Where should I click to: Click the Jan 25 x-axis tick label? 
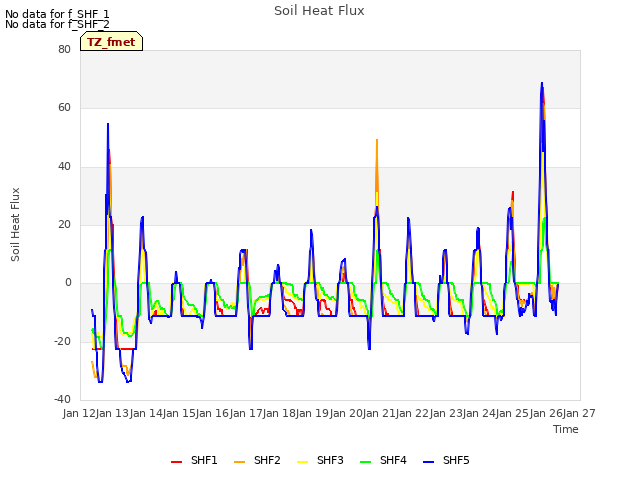tap(513, 413)
